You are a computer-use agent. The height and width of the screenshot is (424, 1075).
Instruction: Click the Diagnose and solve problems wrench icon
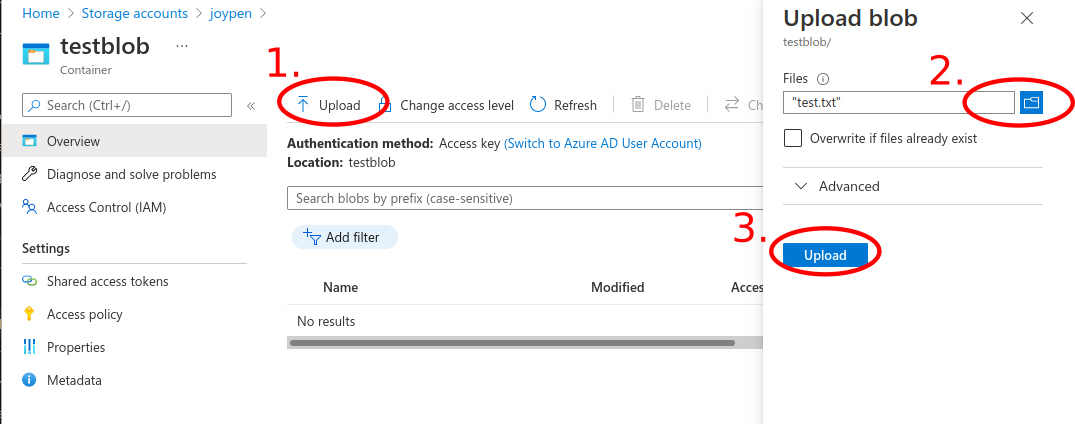29,174
